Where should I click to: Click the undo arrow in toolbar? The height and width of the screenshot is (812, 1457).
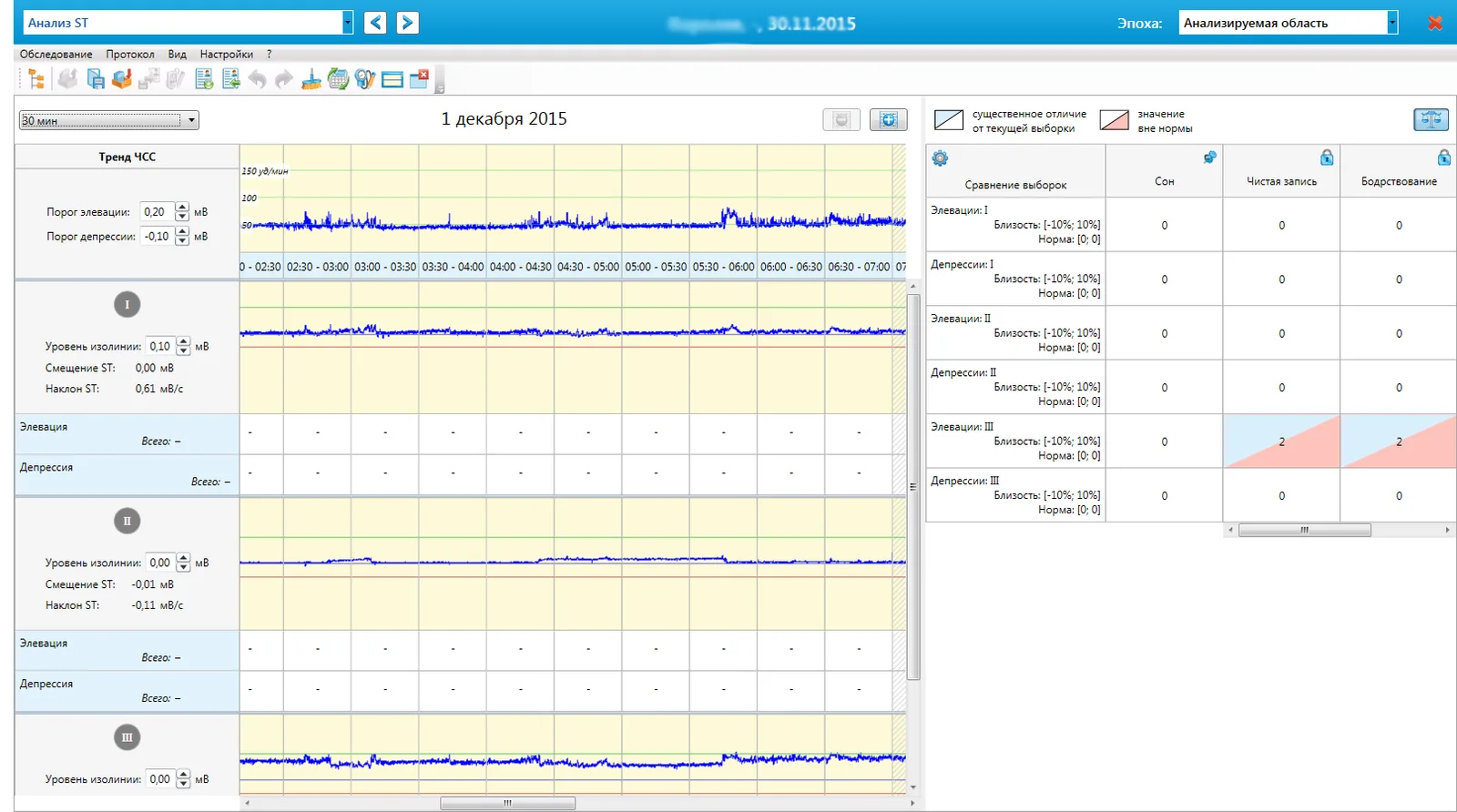[x=258, y=79]
